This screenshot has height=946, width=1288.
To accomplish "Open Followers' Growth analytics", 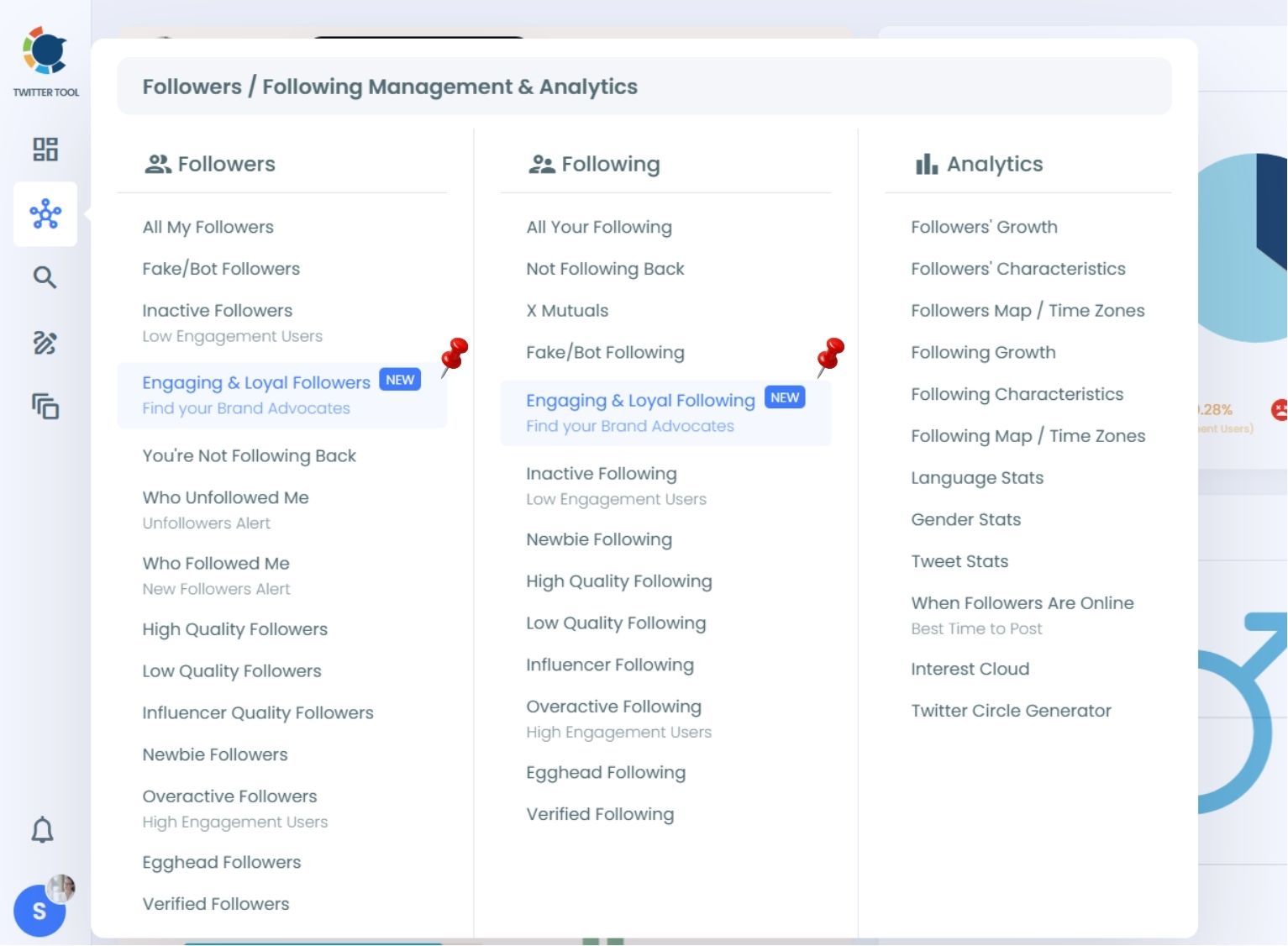I will [x=984, y=227].
